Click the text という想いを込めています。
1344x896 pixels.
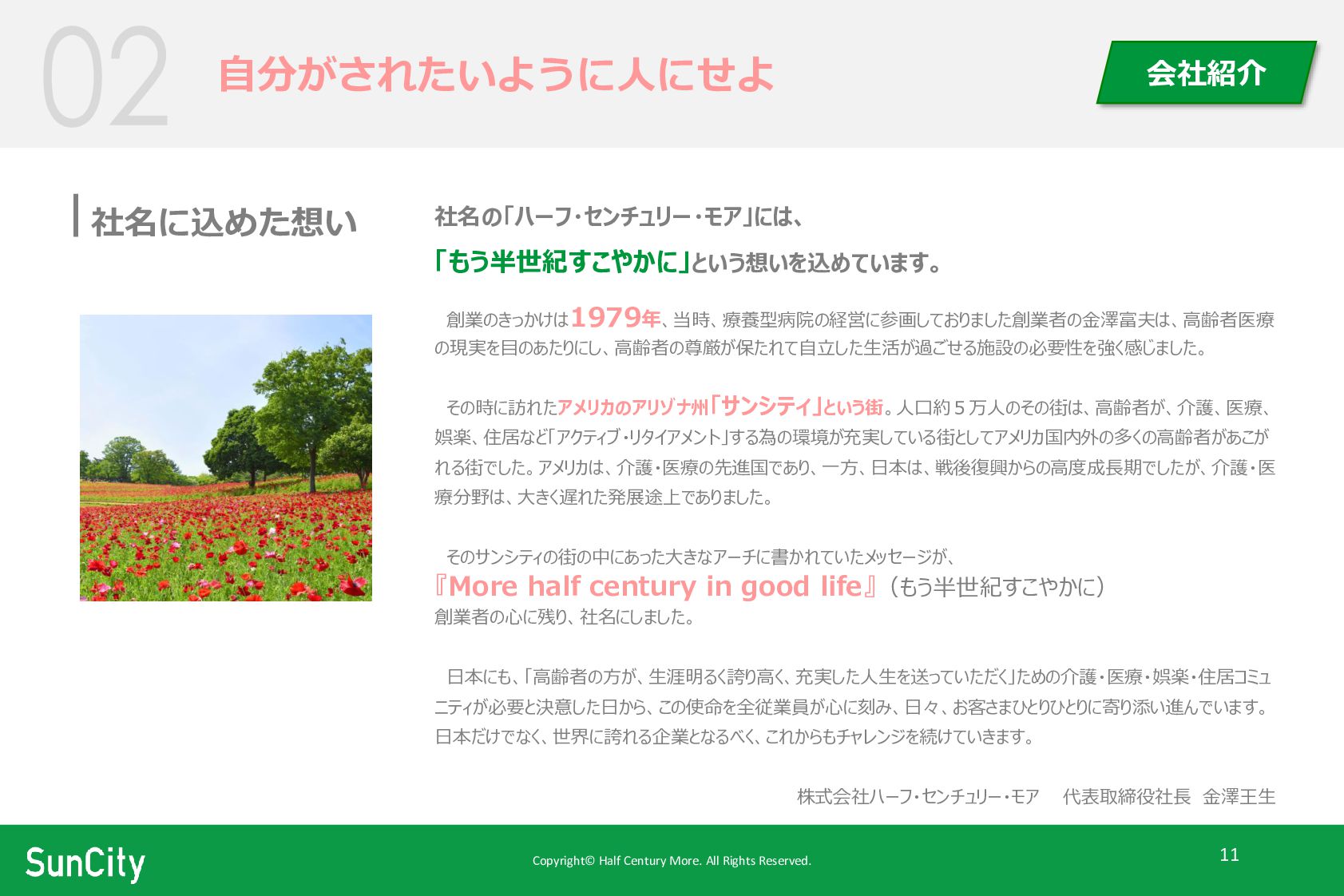(x=818, y=262)
